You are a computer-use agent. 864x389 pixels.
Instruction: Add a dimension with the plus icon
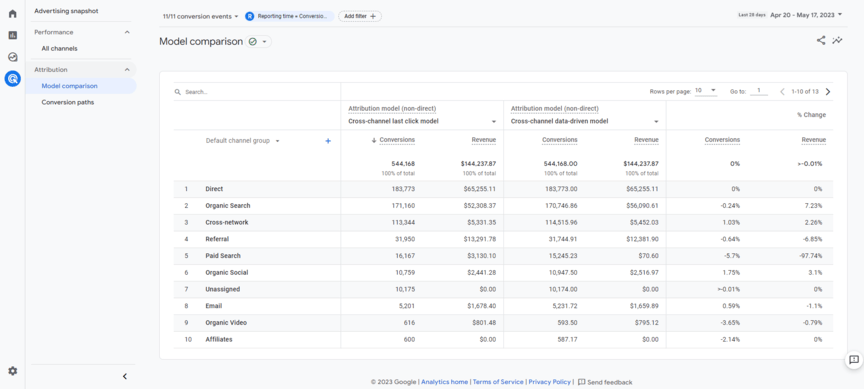pyautogui.click(x=328, y=141)
